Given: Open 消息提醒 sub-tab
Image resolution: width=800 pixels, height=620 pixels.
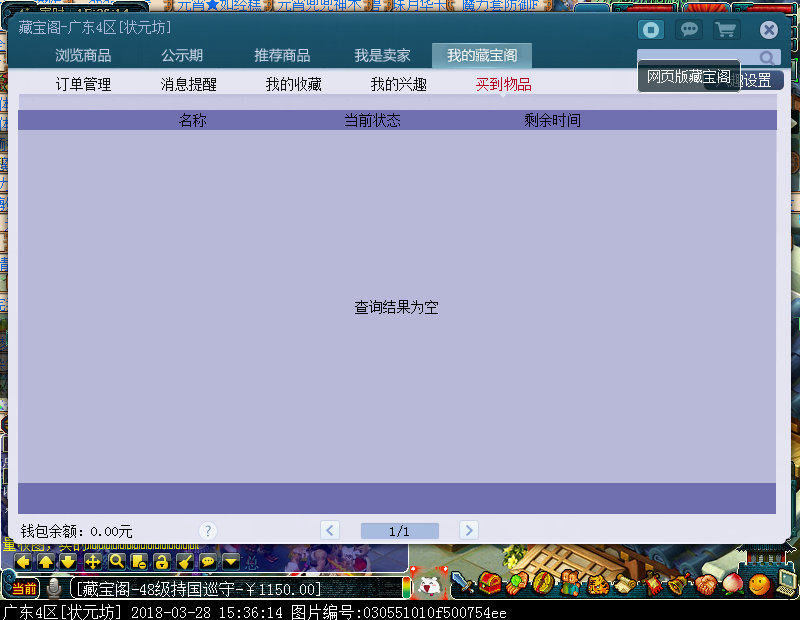Looking at the screenshot, I should 189,84.
